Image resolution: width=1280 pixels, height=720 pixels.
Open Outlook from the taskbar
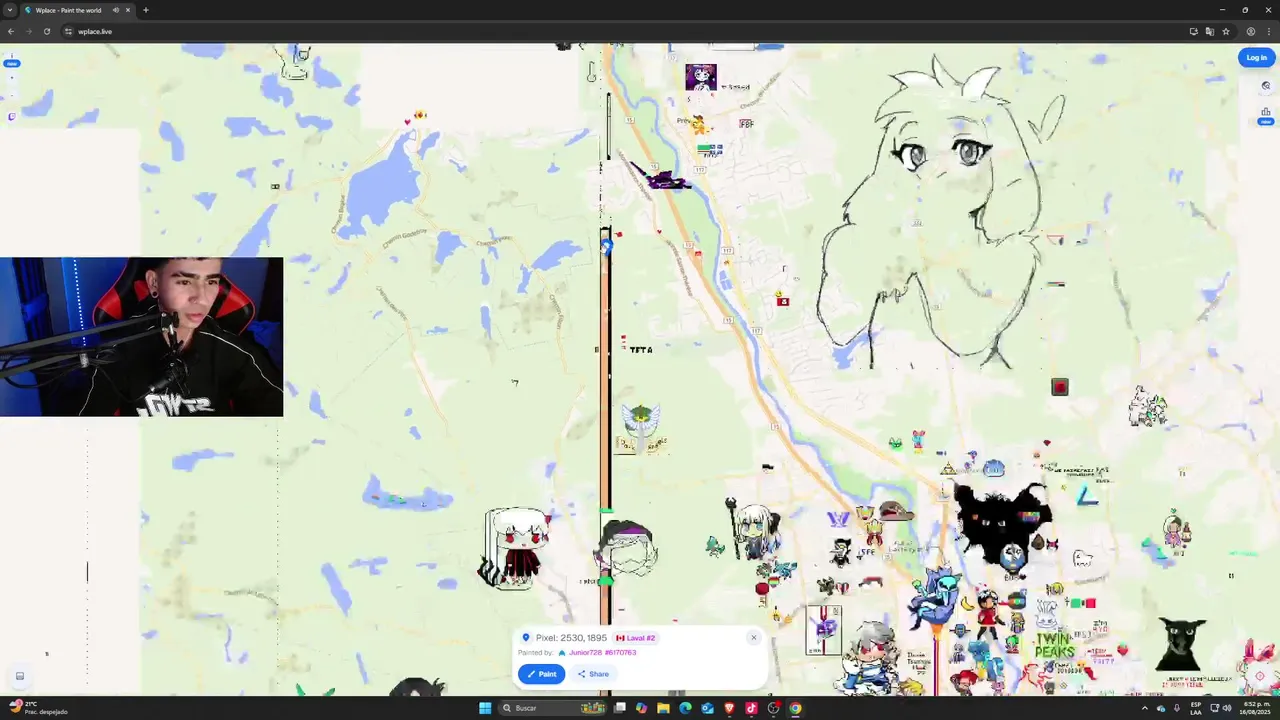click(707, 708)
